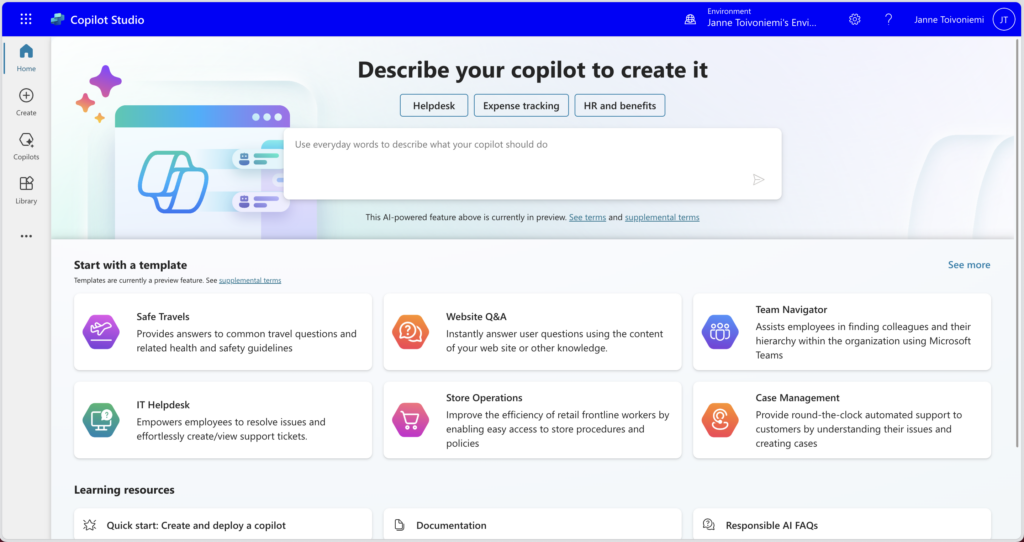This screenshot has height=542, width=1024.
Task: Open the supplemental terms link under templates
Action: (x=250, y=281)
